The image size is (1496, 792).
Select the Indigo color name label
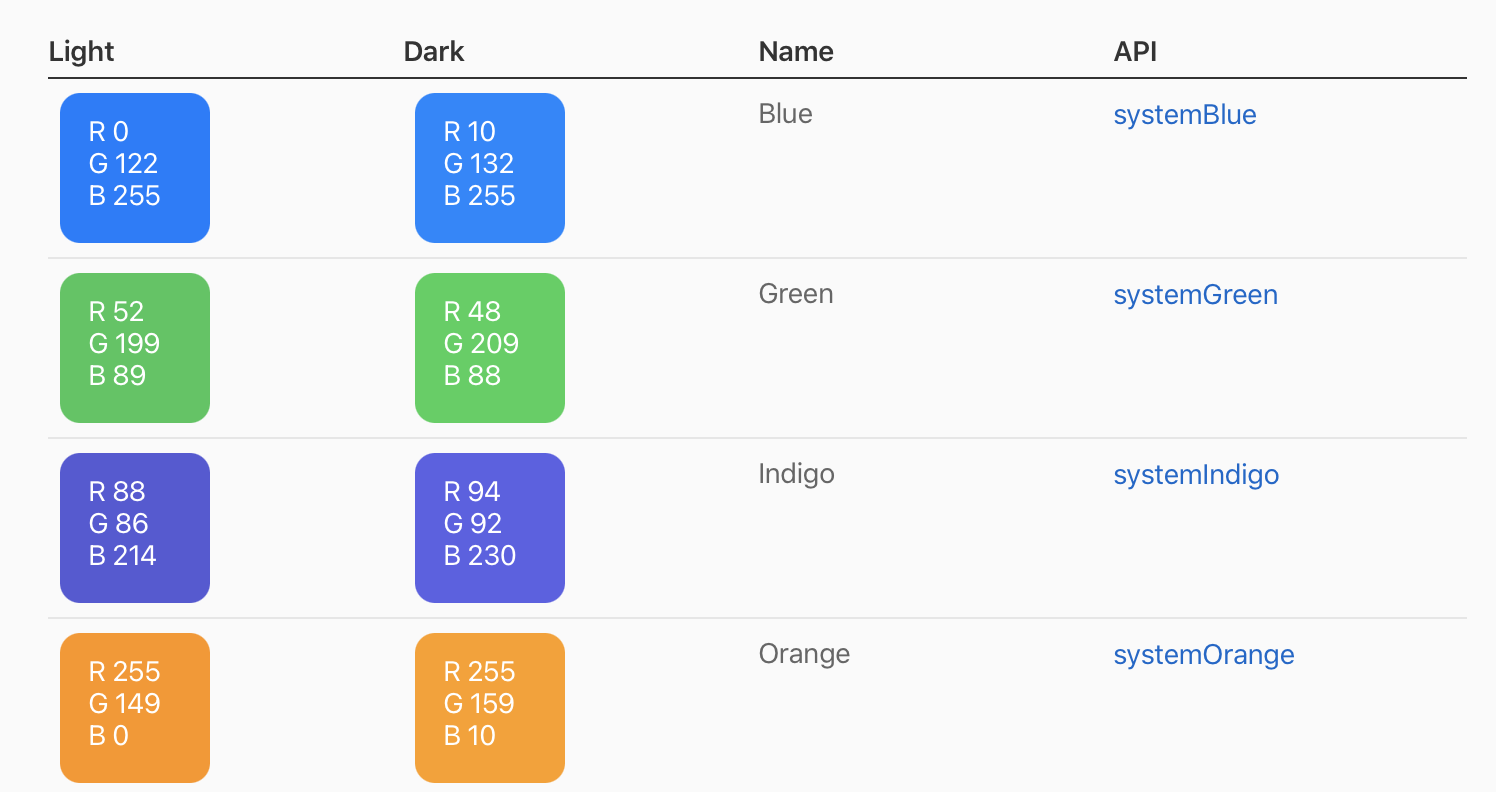tap(796, 473)
